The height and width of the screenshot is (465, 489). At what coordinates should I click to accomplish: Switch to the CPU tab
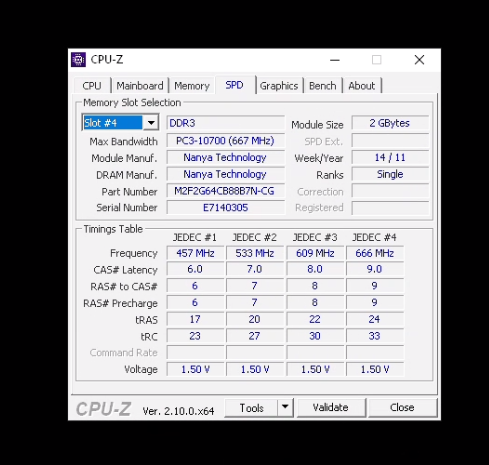tap(92, 86)
